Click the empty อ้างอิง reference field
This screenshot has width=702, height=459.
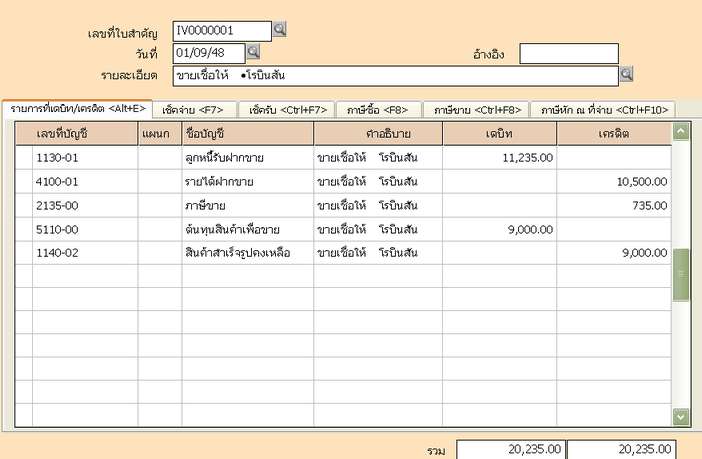tap(568, 53)
